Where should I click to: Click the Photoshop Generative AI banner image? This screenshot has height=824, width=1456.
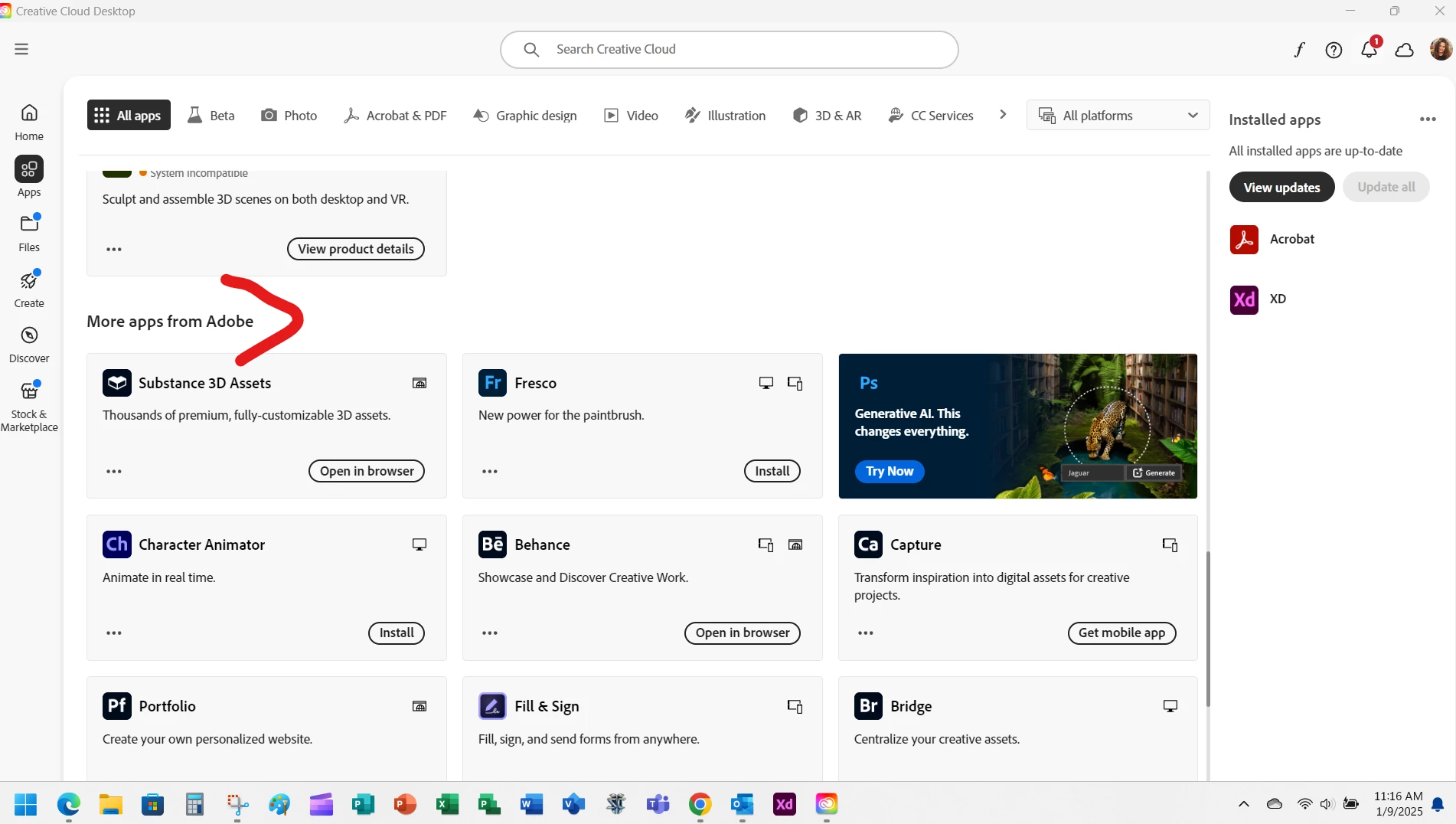1018,426
